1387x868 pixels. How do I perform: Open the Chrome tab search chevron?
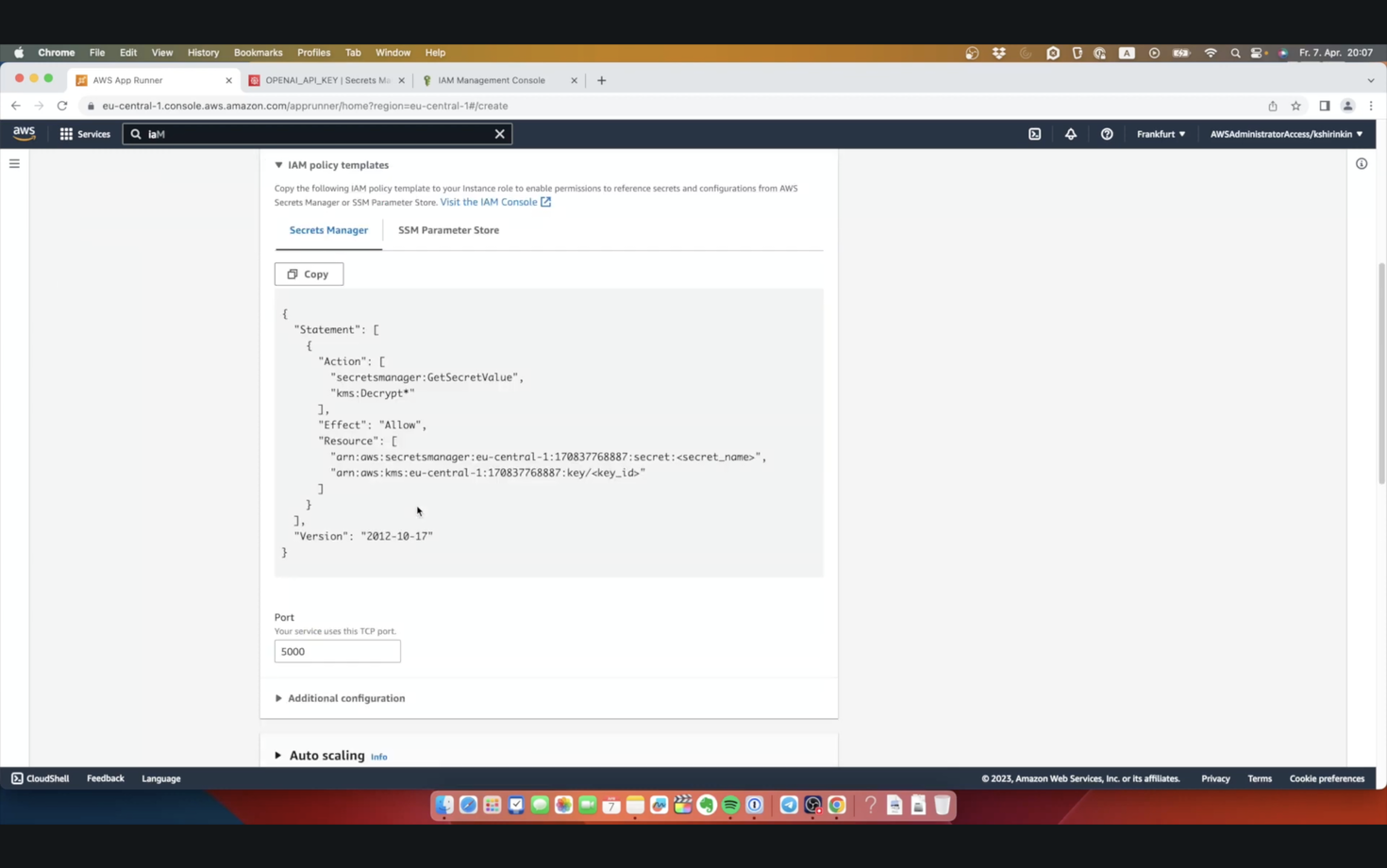(x=1371, y=80)
